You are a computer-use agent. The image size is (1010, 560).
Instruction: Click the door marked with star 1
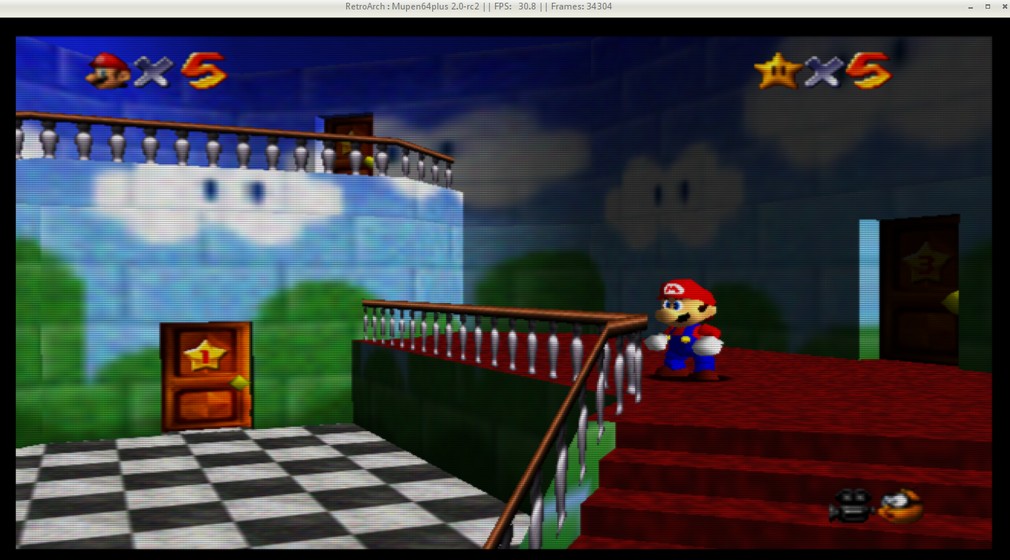(x=206, y=376)
